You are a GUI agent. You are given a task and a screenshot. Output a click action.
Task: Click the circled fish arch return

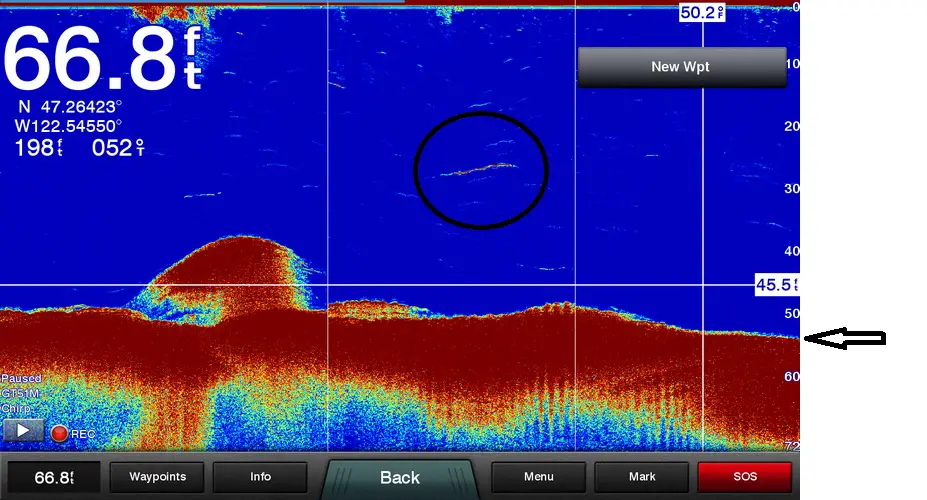tap(480, 169)
